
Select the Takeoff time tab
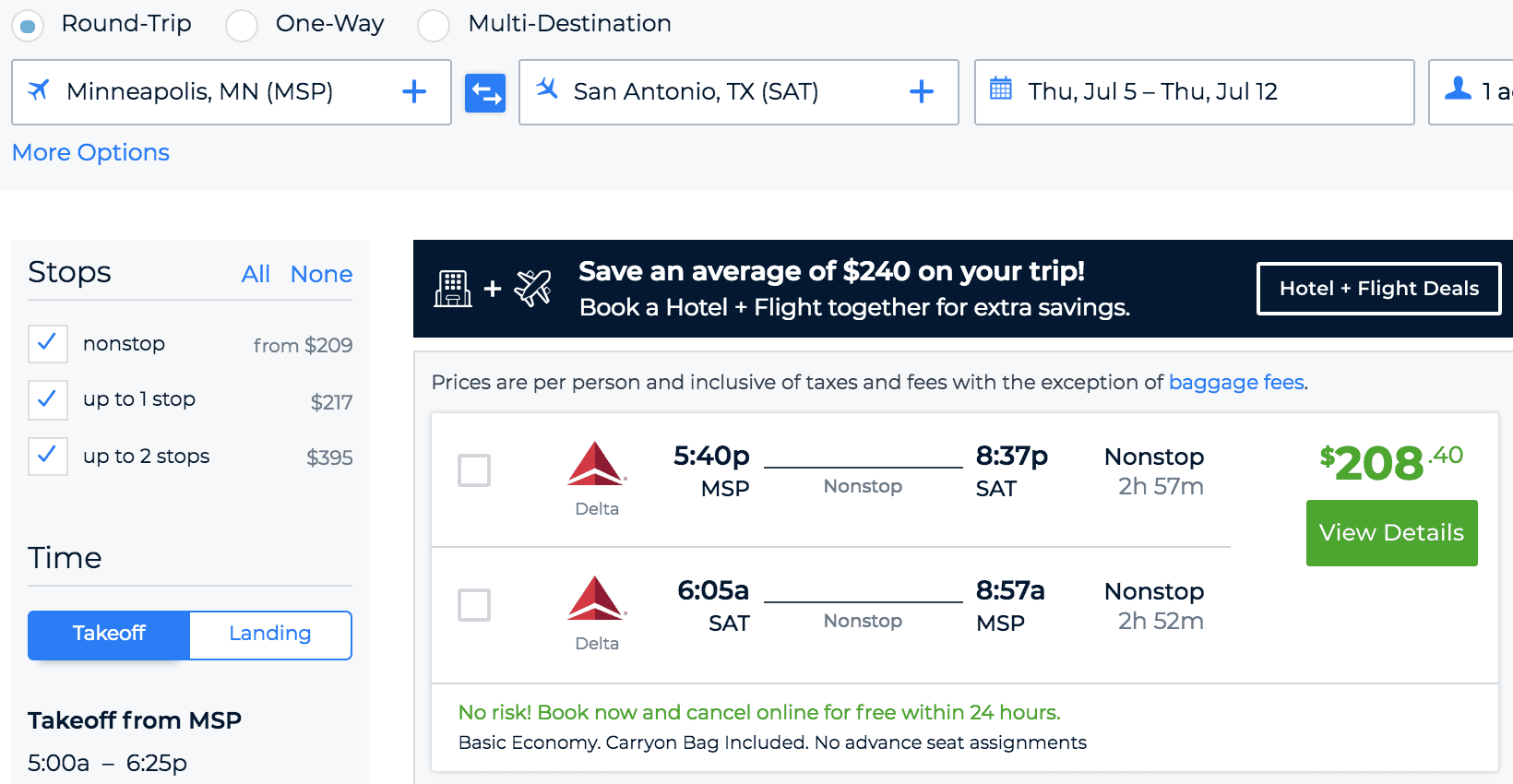[109, 635]
